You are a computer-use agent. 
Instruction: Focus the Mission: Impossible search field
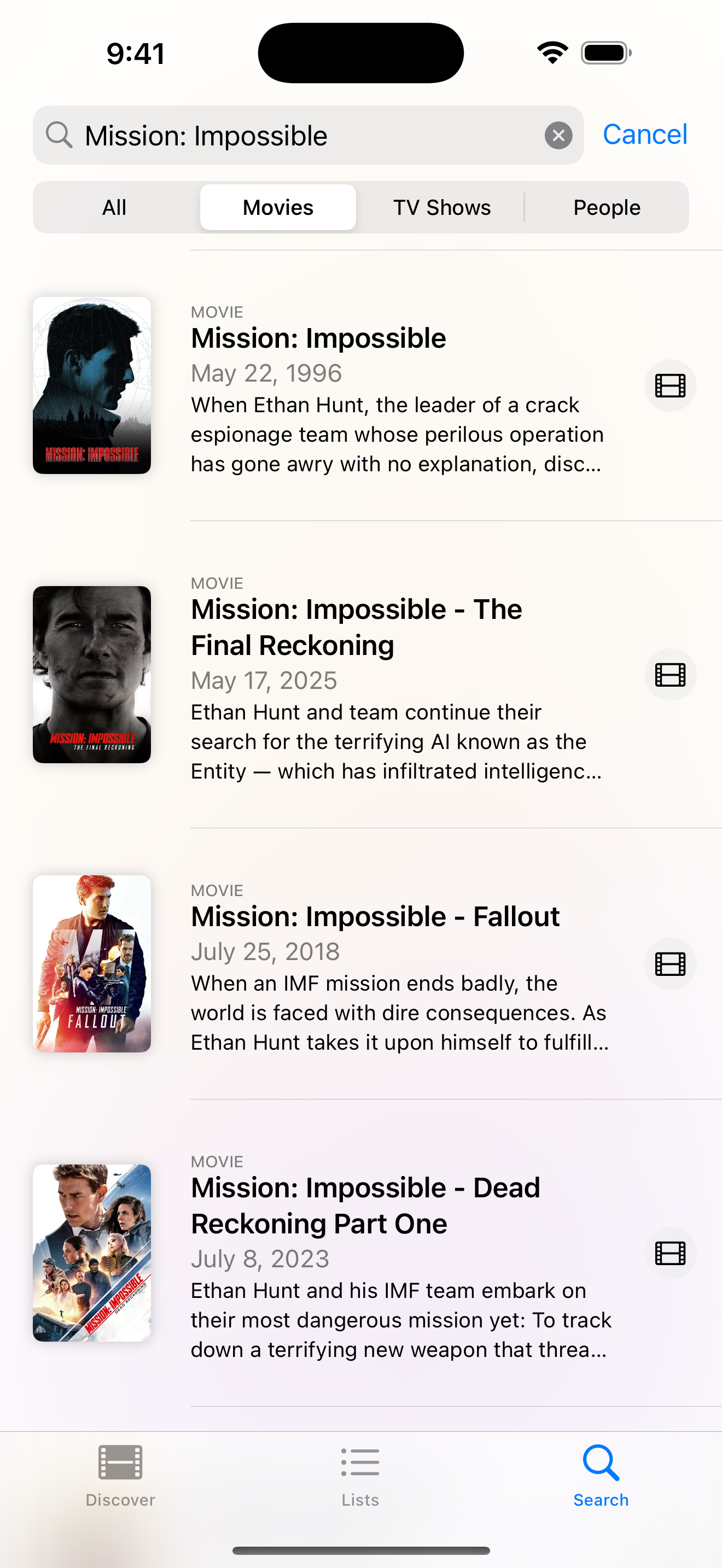308,135
